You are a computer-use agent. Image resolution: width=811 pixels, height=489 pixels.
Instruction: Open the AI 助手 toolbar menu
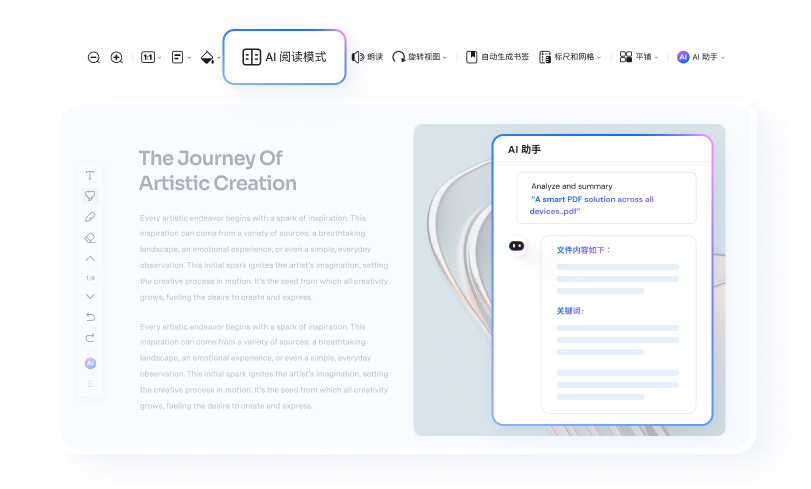click(x=700, y=58)
